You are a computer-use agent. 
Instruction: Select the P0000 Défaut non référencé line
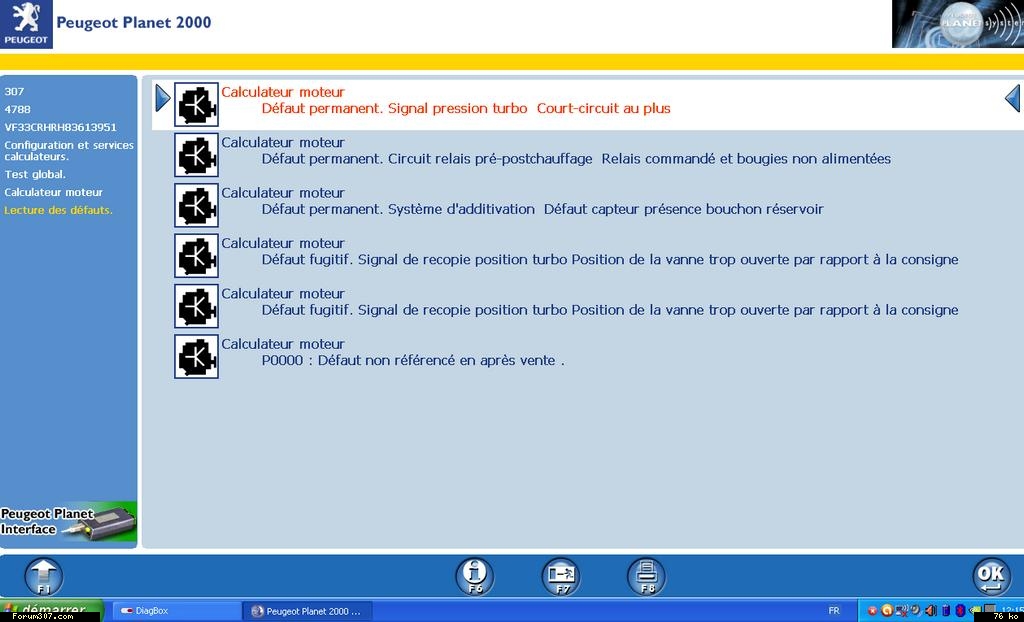(x=413, y=360)
